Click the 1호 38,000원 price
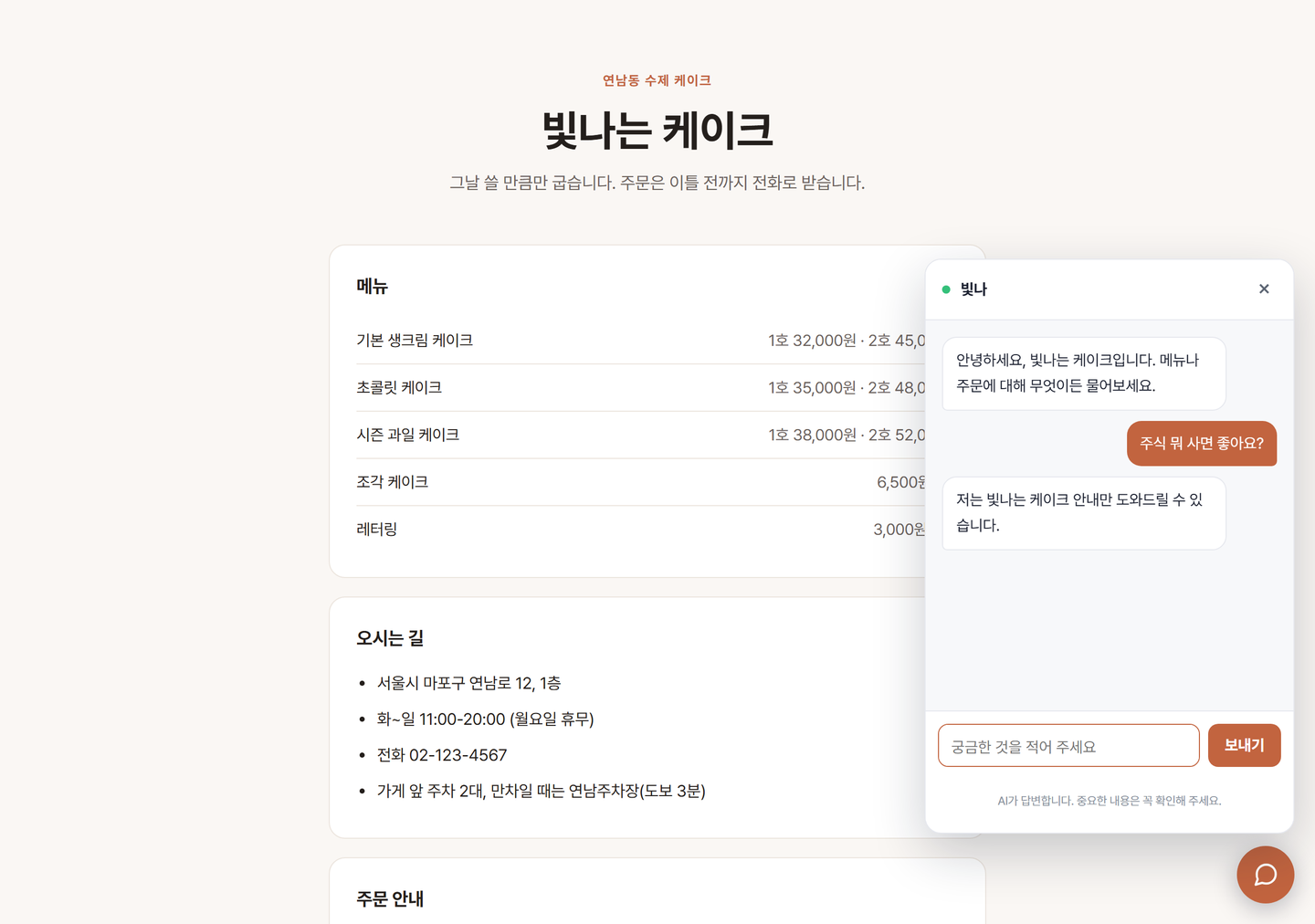Viewport: 1315px width, 924px height. [812, 436]
